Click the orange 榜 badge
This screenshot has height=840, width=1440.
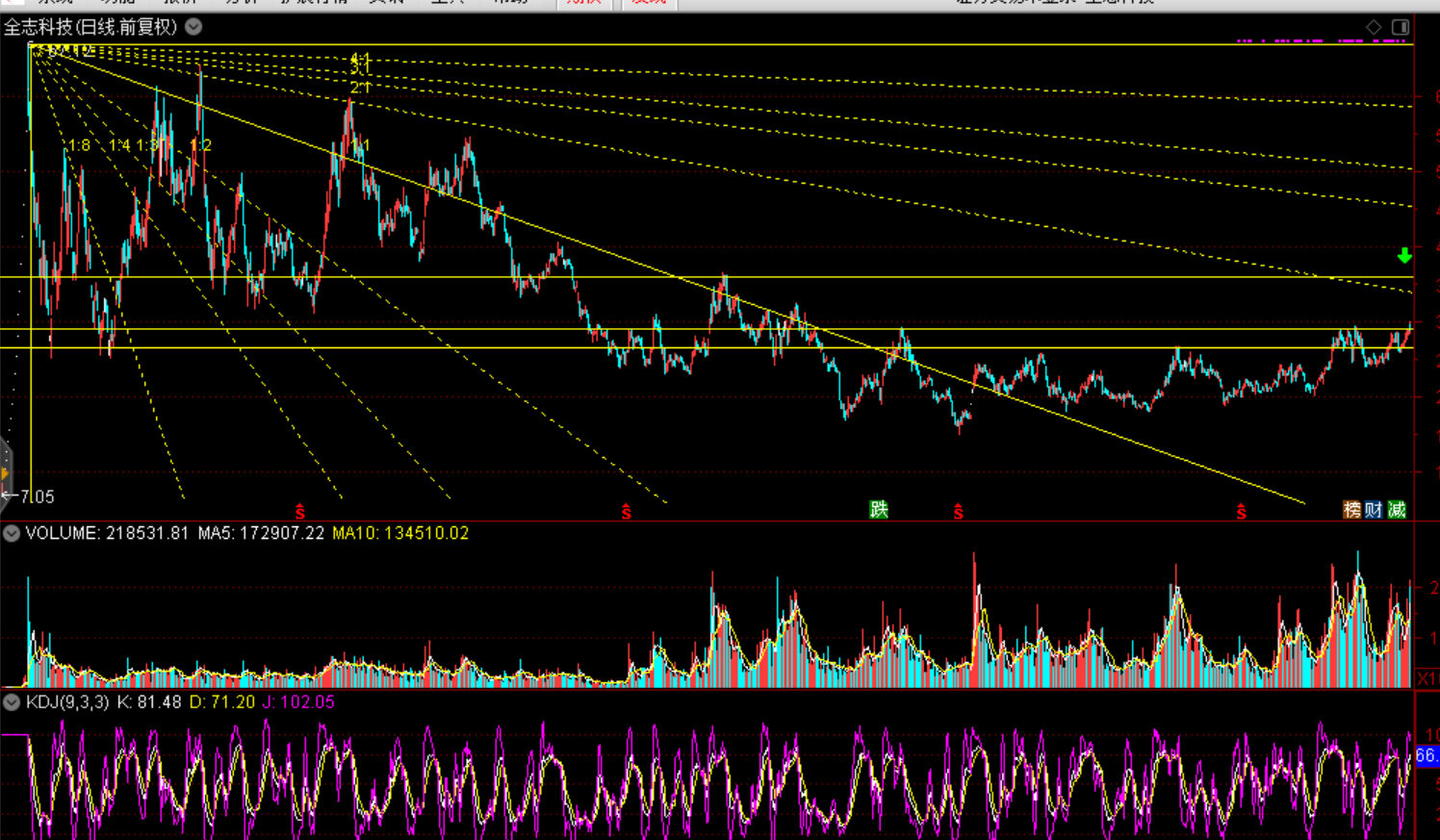click(1352, 509)
